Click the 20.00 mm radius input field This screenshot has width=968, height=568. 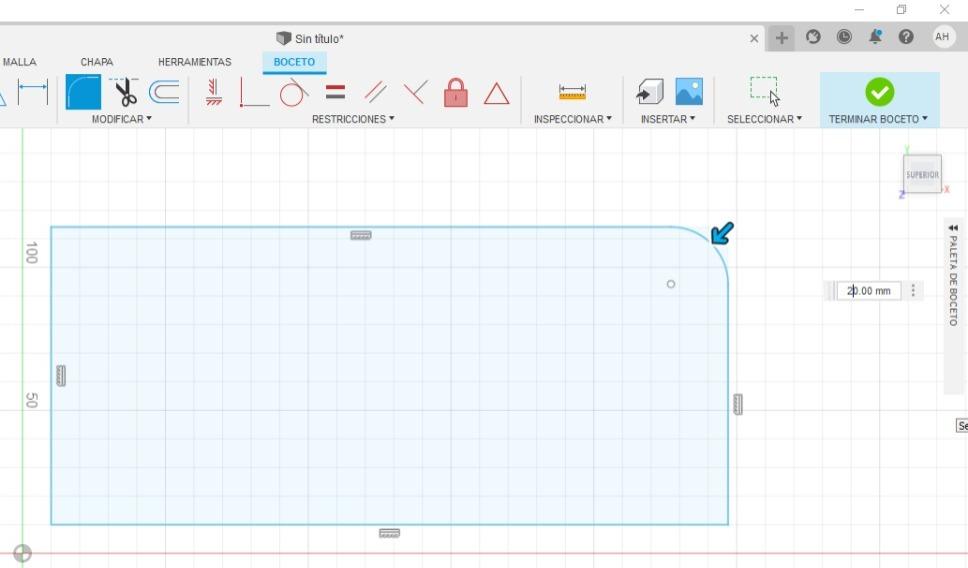[x=869, y=290]
